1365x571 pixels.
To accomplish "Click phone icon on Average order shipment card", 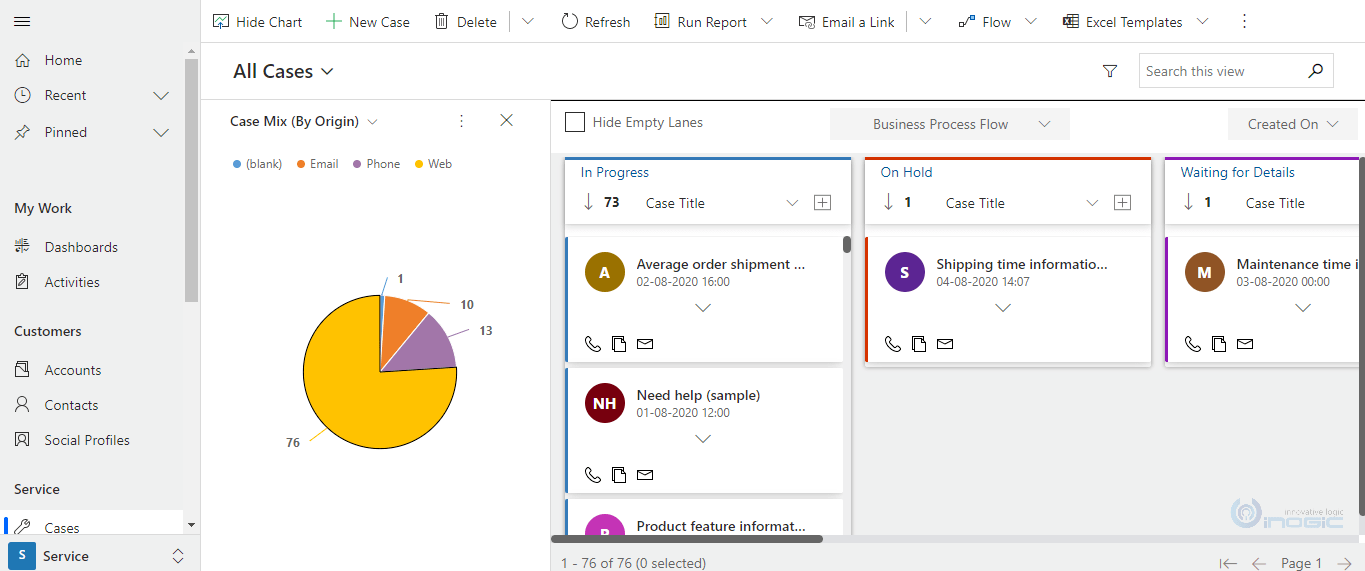I will [x=593, y=344].
